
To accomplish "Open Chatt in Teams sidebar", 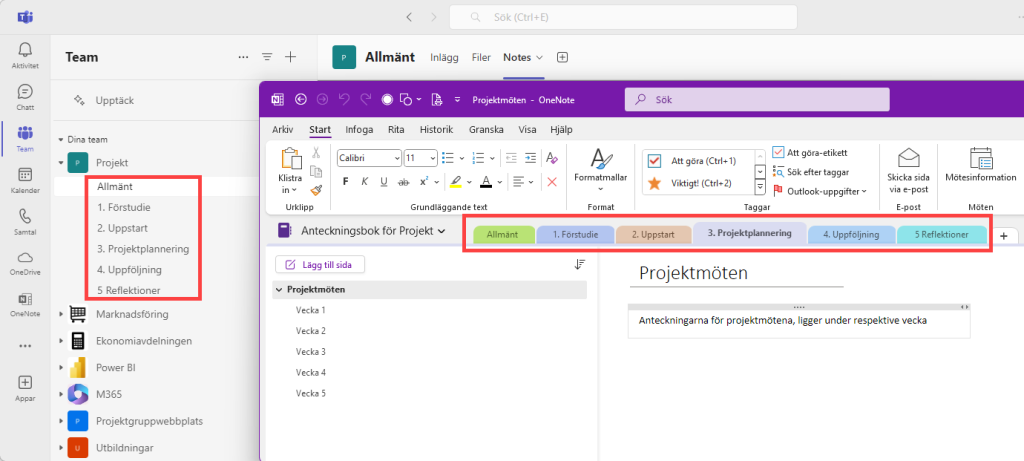I will 25,97.
